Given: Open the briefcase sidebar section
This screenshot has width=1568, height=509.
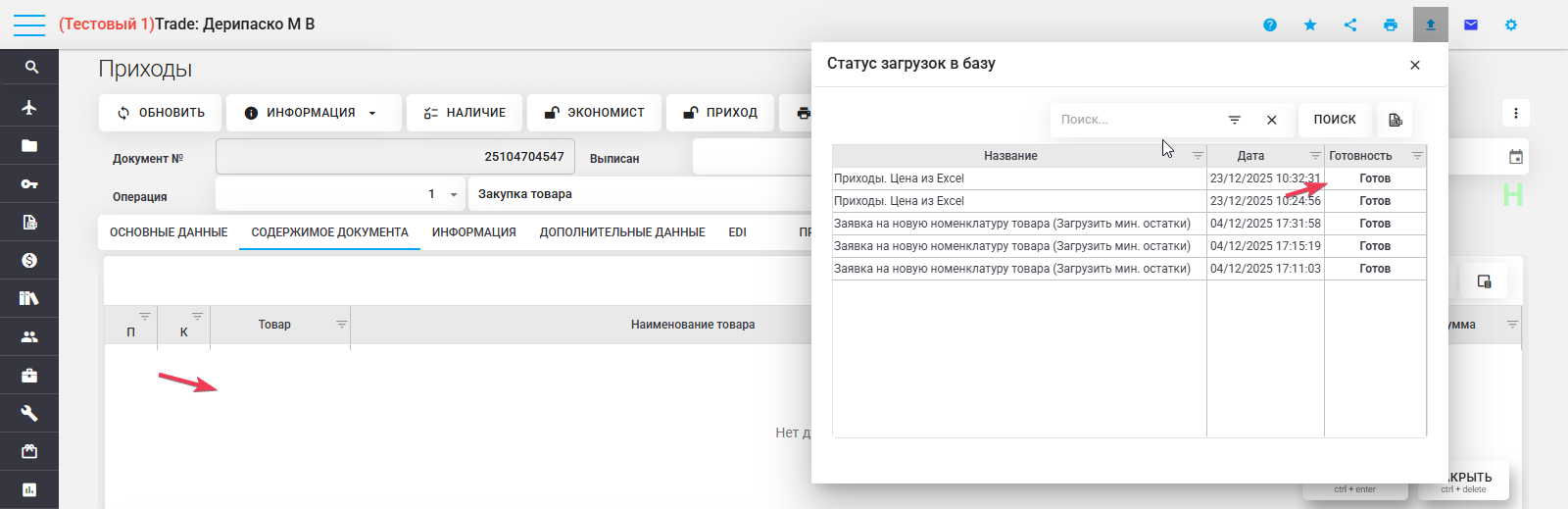Looking at the screenshot, I should click(x=29, y=375).
